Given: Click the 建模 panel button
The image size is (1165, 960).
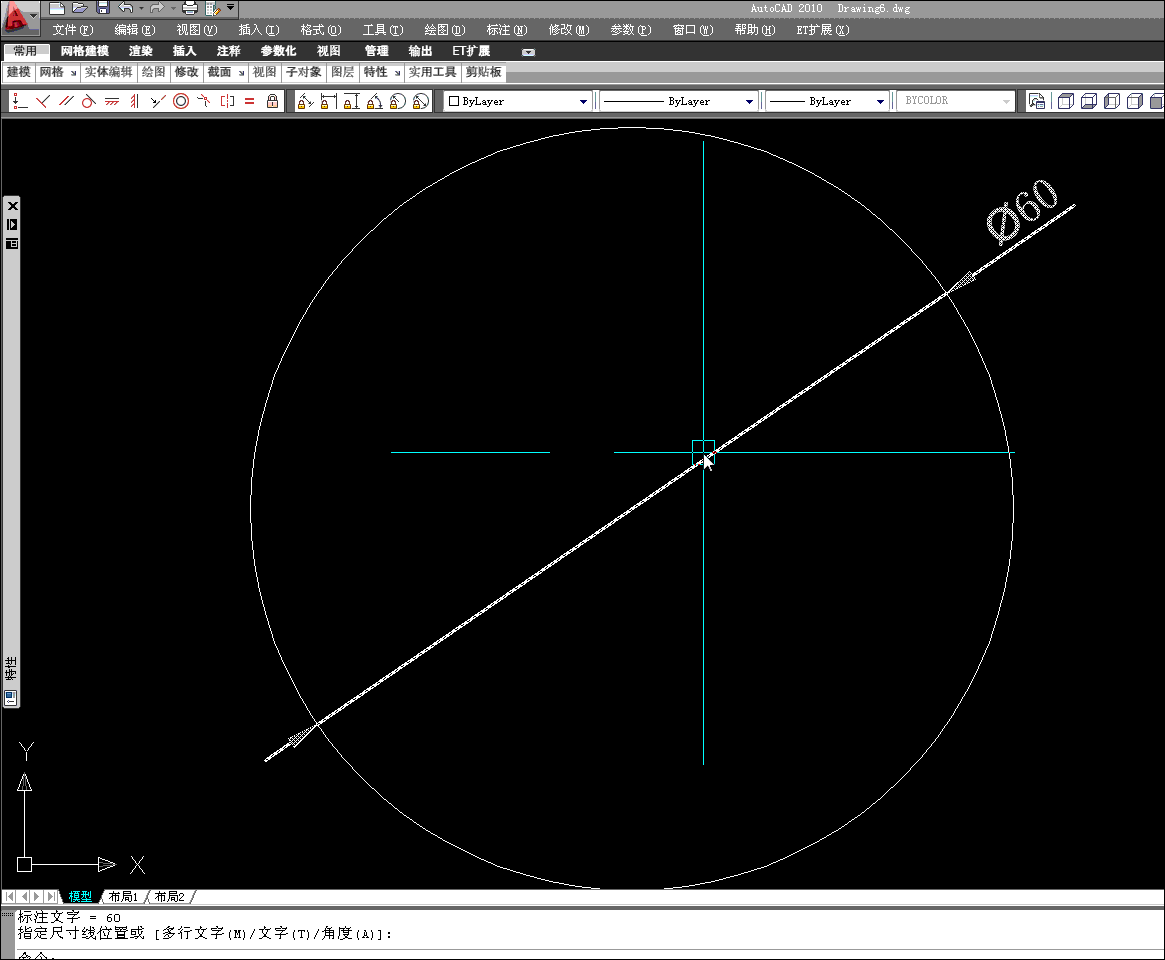Looking at the screenshot, I should (19, 72).
